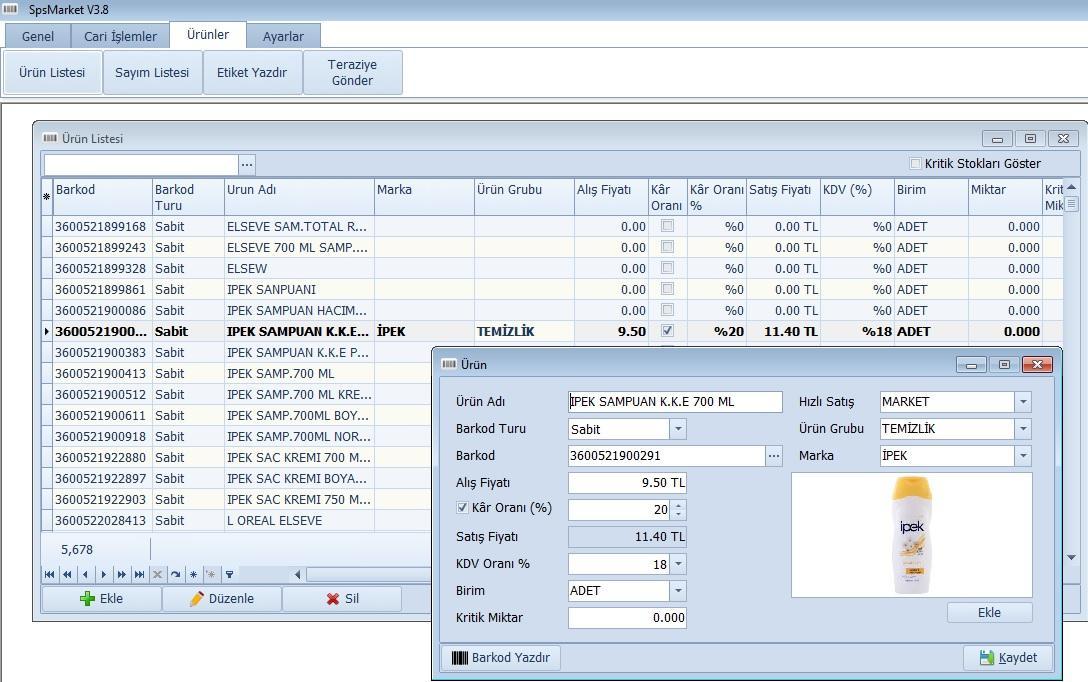Toggle Kâr Oranı checkbox for ELSEVE 700 ML row
Viewport: 1088px width, 682px height.
tap(668, 246)
